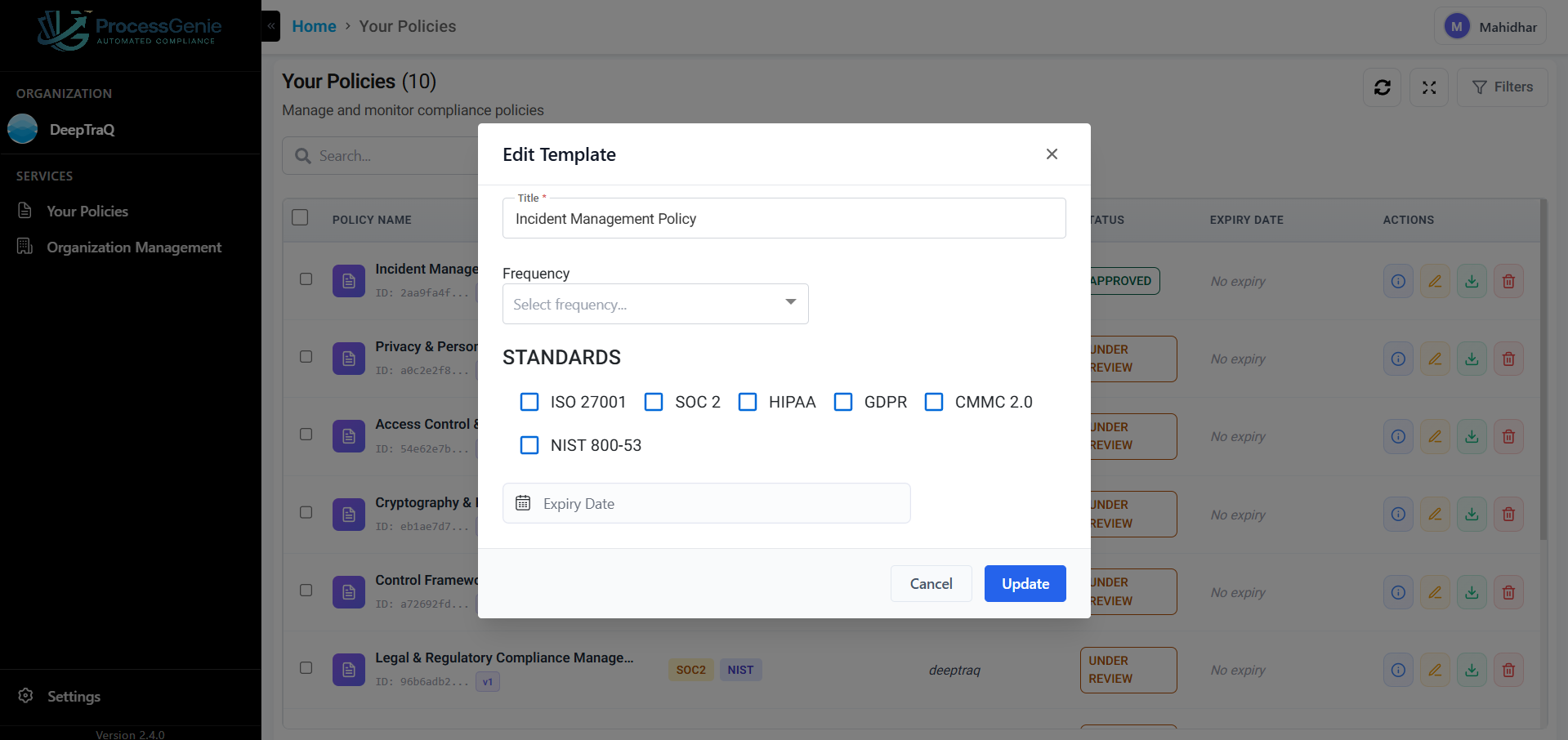
Task: Select the Control Framework policy row checkbox
Action: pyautogui.click(x=306, y=591)
